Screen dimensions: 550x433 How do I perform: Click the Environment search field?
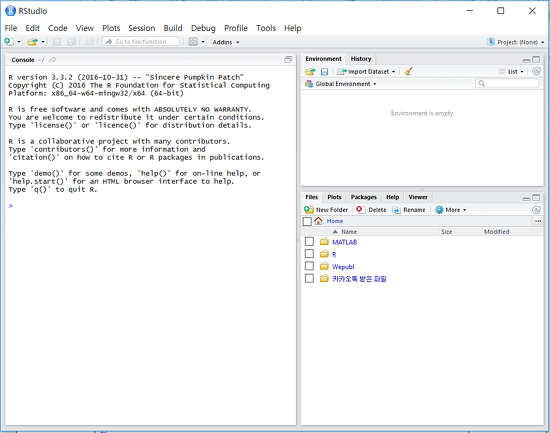click(507, 83)
